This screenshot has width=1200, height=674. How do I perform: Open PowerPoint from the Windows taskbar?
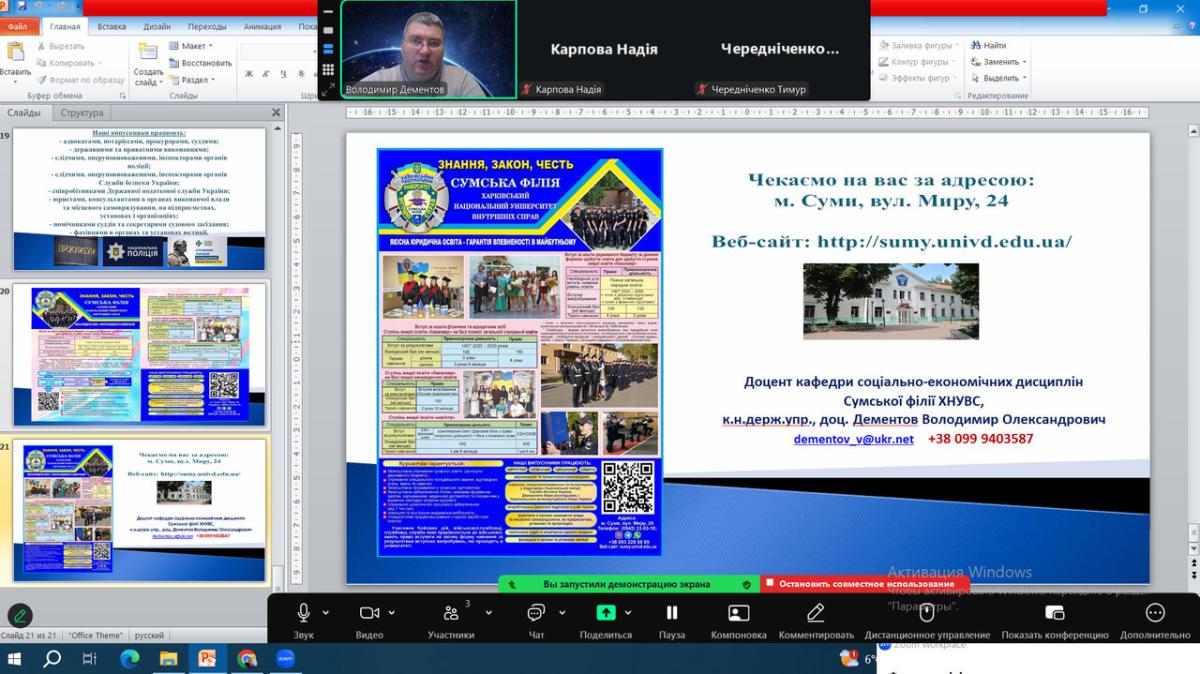click(207, 658)
